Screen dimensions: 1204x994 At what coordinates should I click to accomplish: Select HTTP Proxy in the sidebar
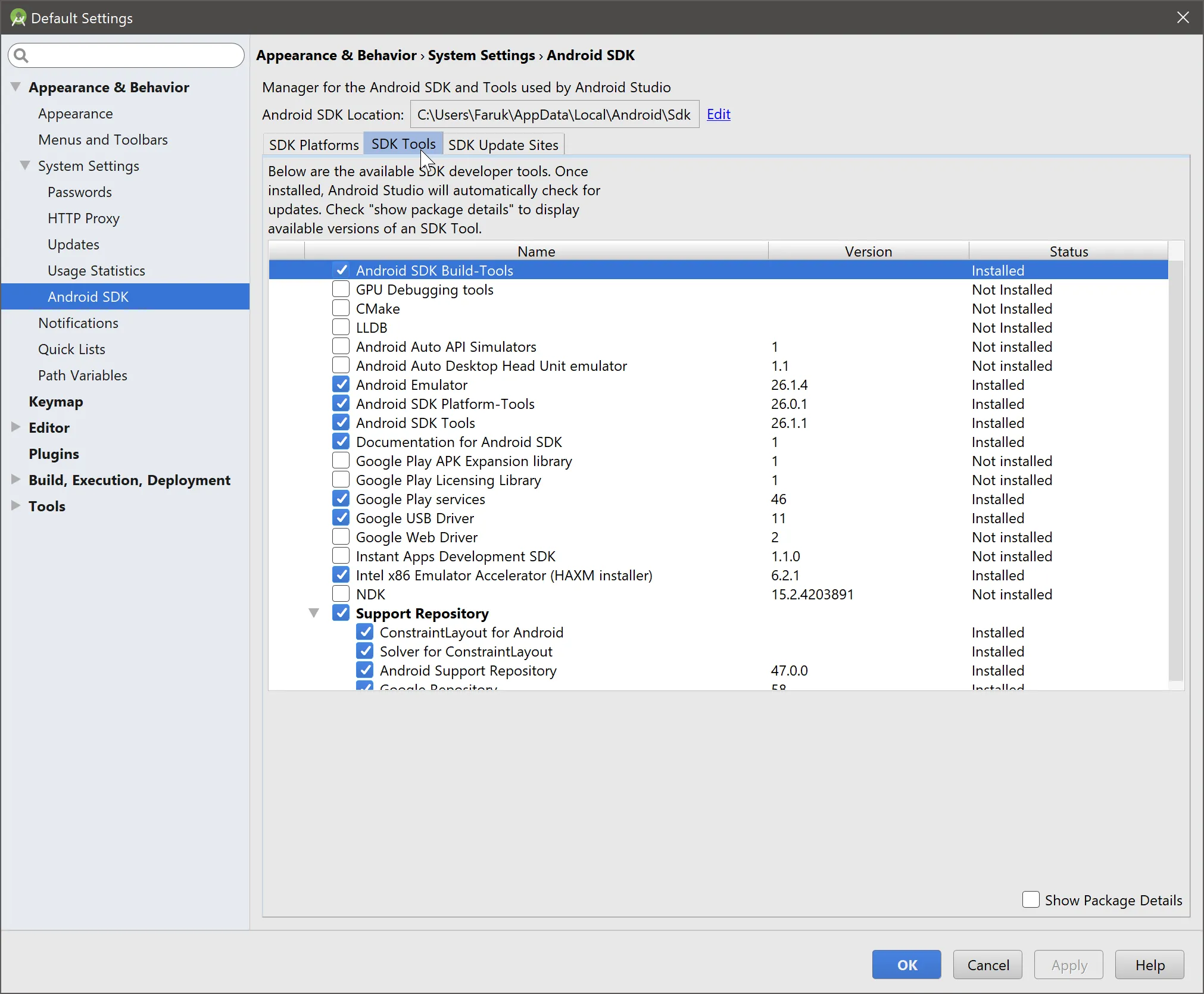84,218
